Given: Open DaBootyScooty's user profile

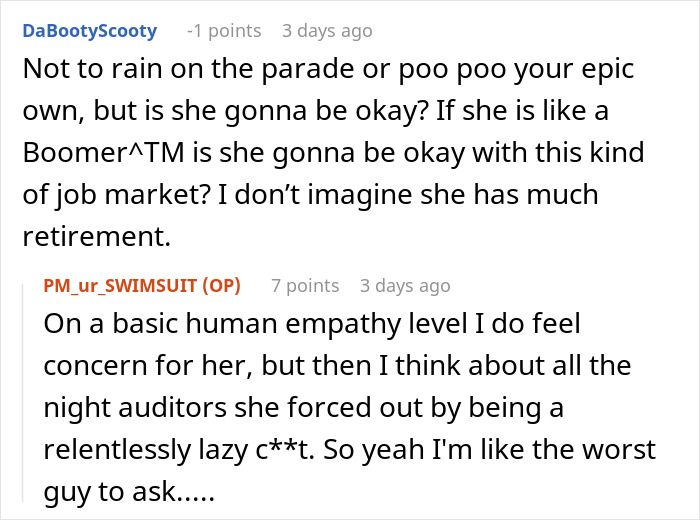Looking at the screenshot, I should (x=90, y=31).
